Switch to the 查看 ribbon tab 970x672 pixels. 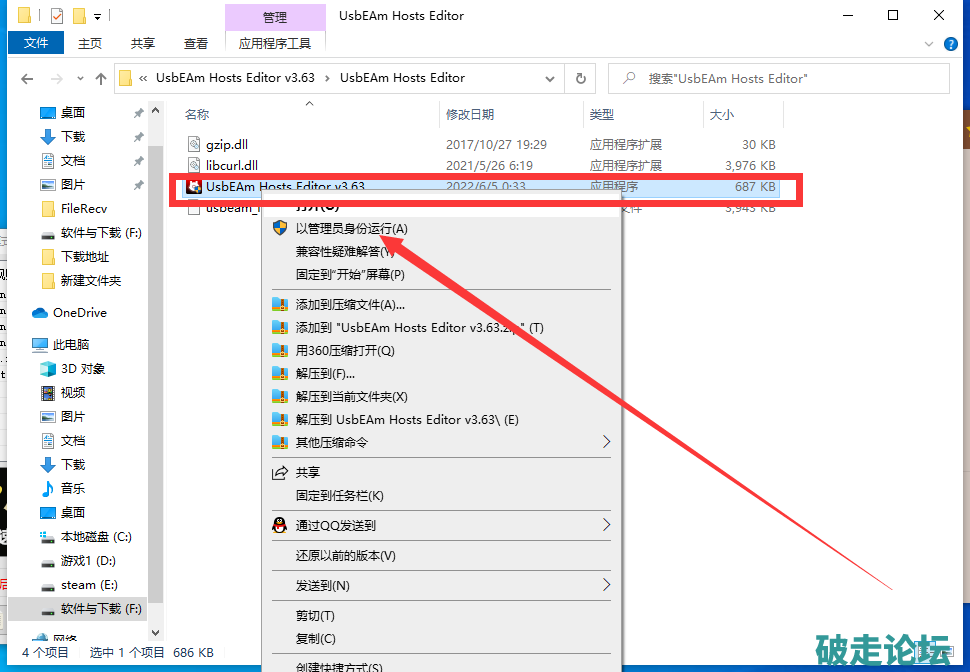tap(196, 44)
